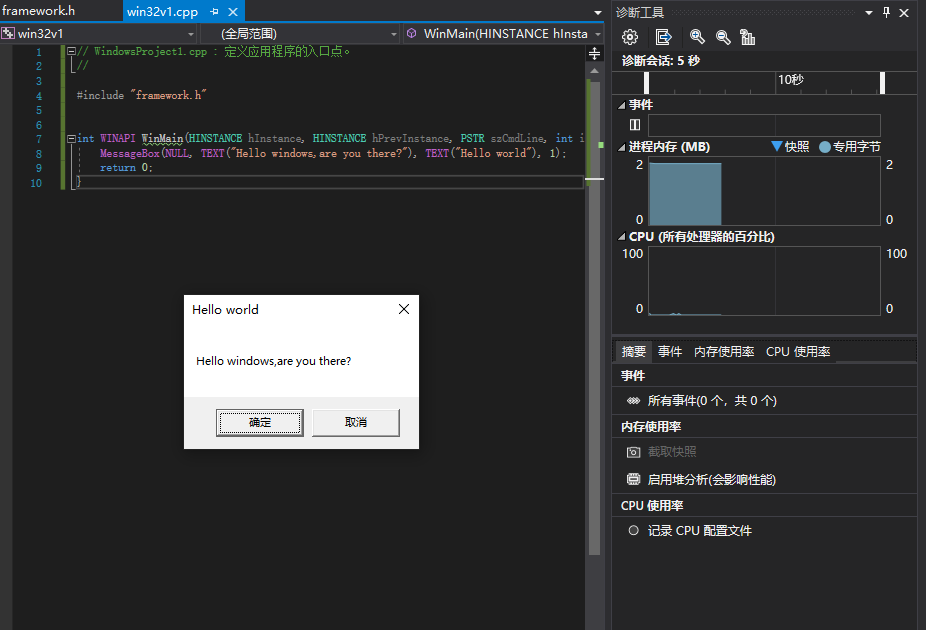Click the WinMain identifier on line 7

pos(162,138)
